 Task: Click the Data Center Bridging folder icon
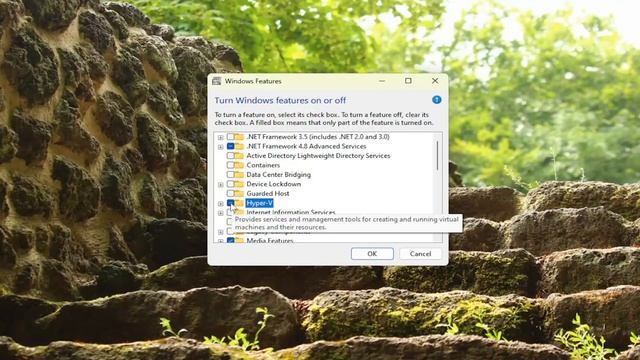tap(239, 174)
